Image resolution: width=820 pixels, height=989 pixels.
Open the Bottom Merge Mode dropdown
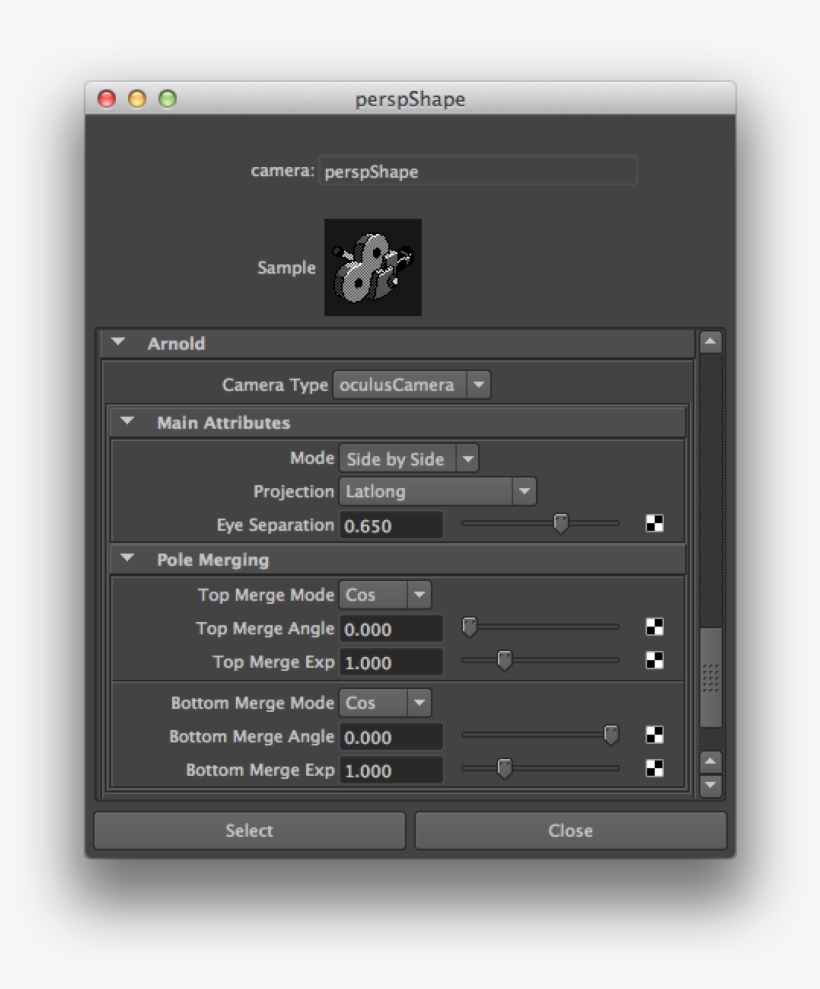(x=418, y=703)
